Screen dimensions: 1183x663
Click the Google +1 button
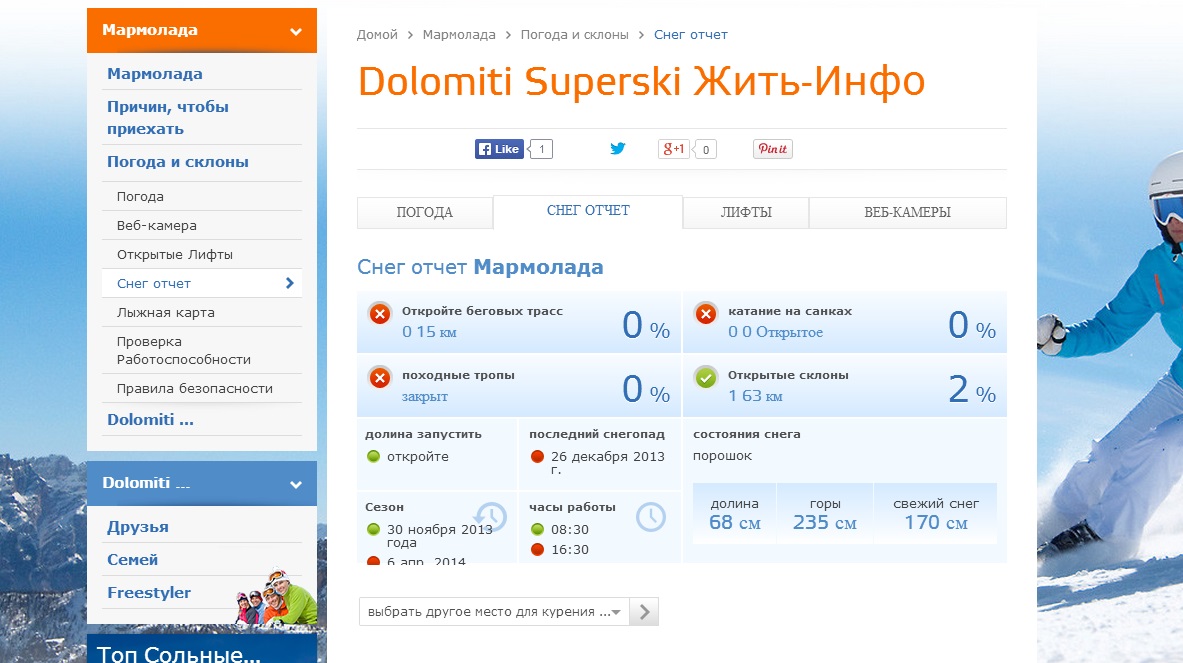(674, 149)
